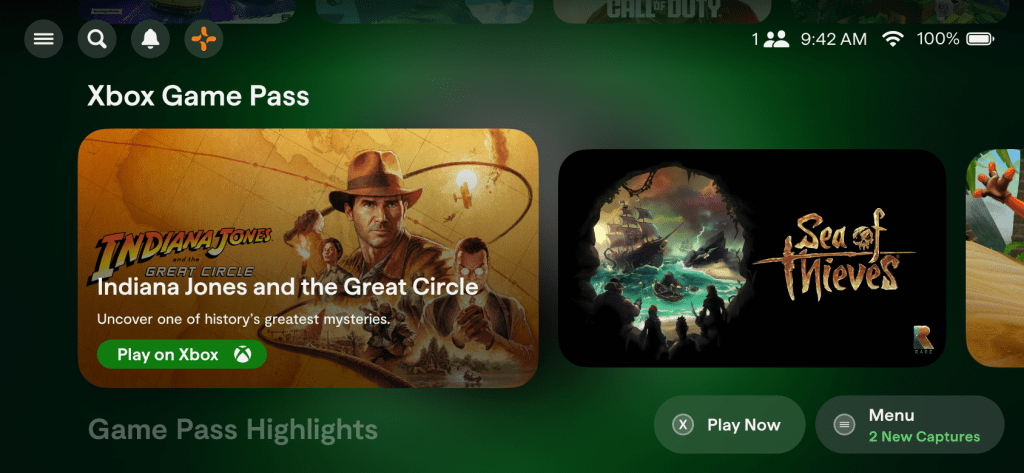Click the Wi-Fi status icon
The height and width of the screenshot is (473, 1024).
click(892, 39)
